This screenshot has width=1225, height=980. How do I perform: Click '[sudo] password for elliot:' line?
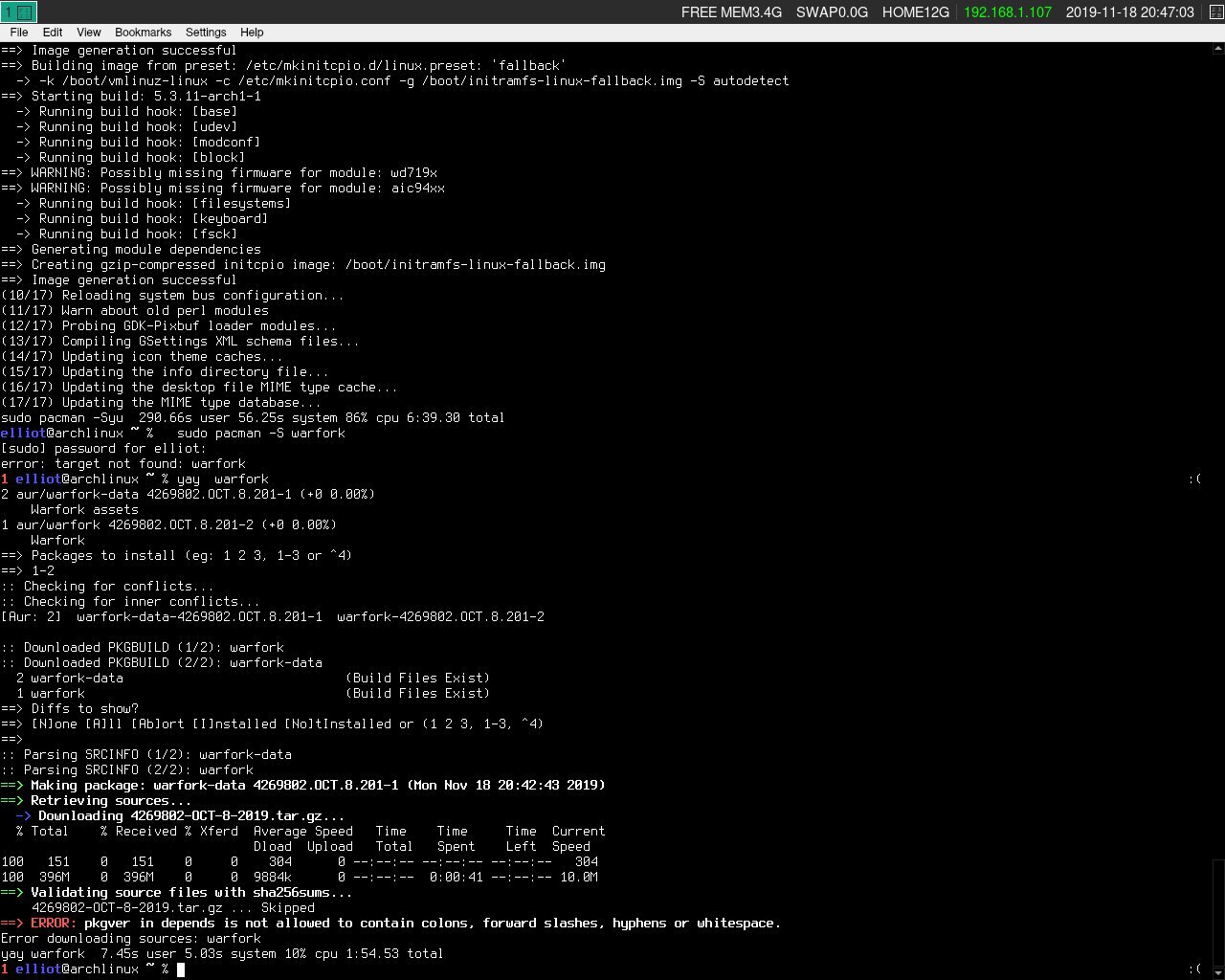103,448
